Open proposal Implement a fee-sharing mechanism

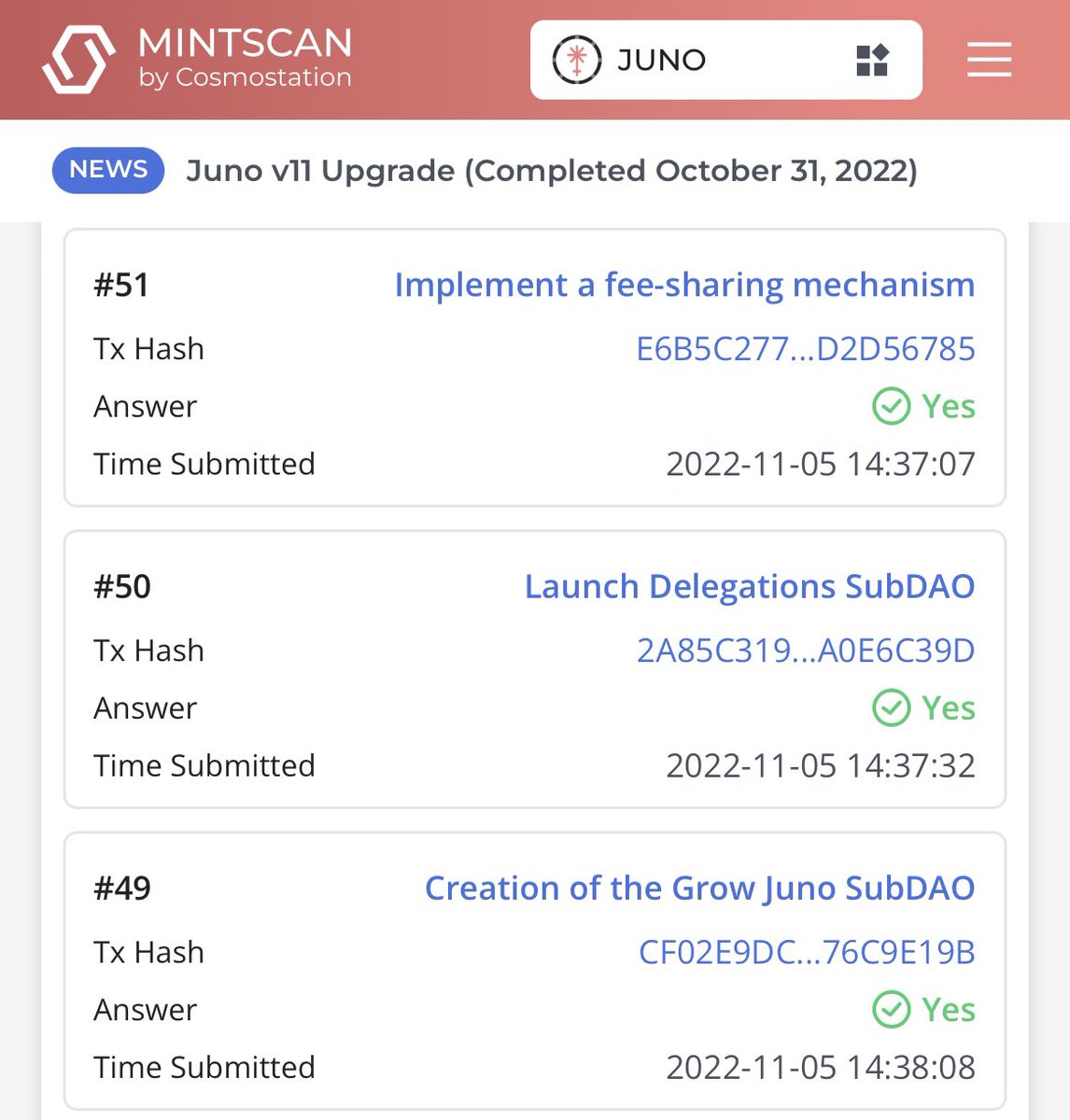[x=684, y=285]
